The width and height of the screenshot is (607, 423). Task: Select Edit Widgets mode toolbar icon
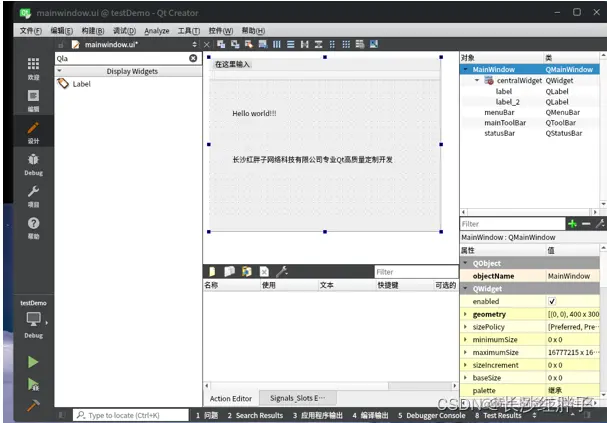click(221, 44)
